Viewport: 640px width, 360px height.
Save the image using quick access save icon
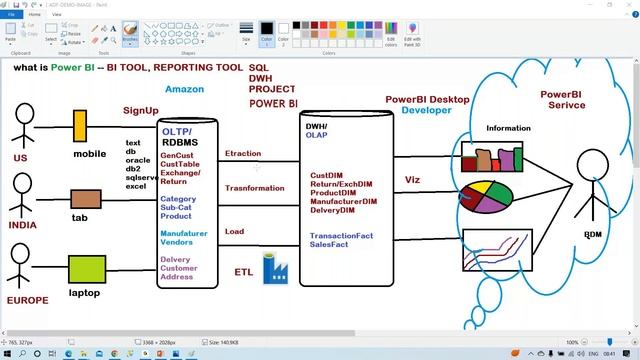click(x=16, y=5)
